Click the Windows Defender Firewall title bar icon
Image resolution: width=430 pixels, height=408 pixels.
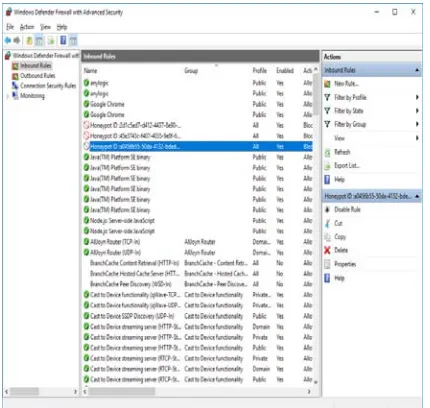point(9,12)
